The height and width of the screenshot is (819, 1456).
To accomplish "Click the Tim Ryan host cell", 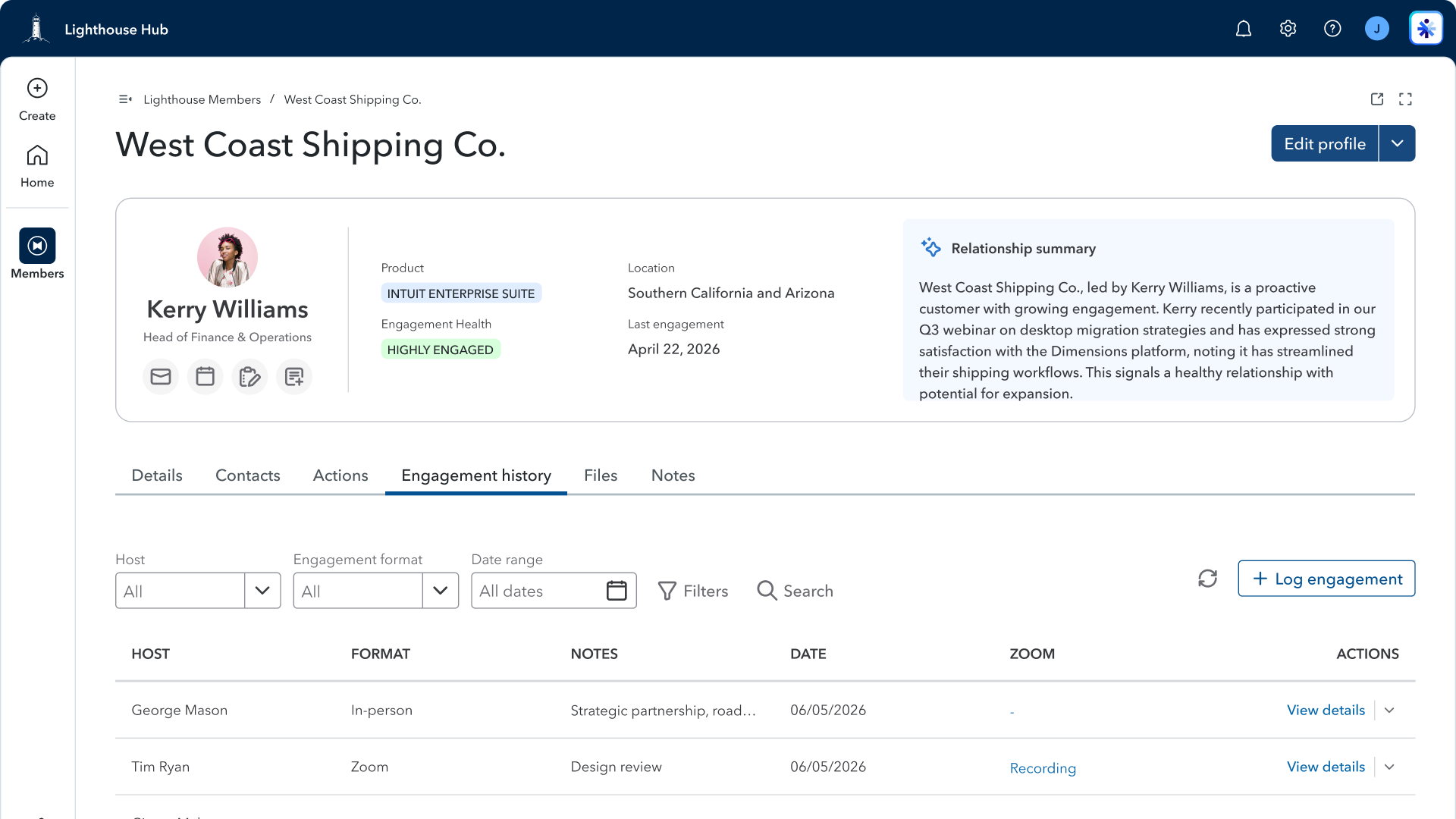I will [x=161, y=767].
